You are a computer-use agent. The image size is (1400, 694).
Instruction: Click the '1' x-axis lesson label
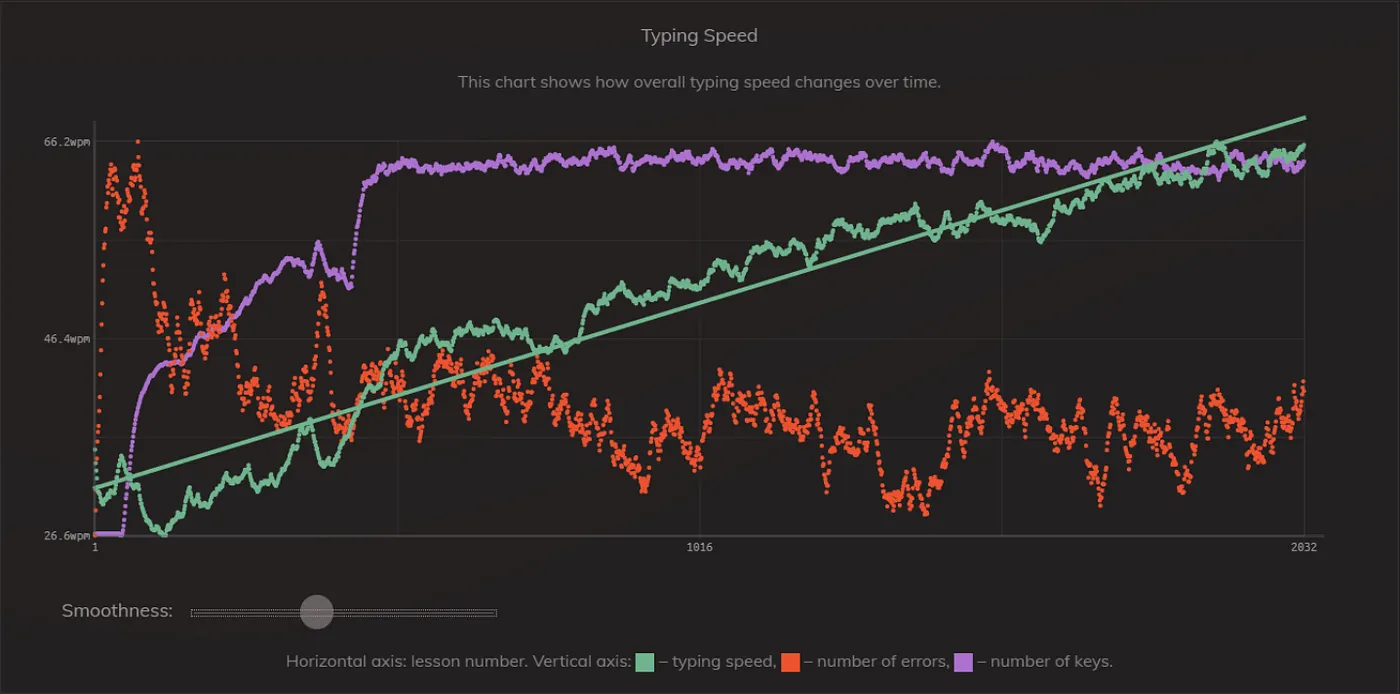(93, 548)
